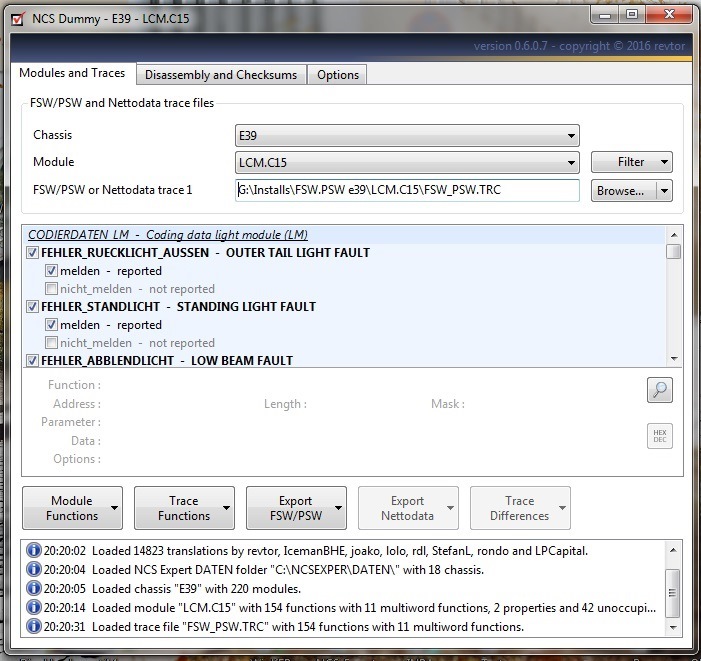Minimize the NCS Dummy window
Viewport: 701px width, 661px height.
[605, 16]
